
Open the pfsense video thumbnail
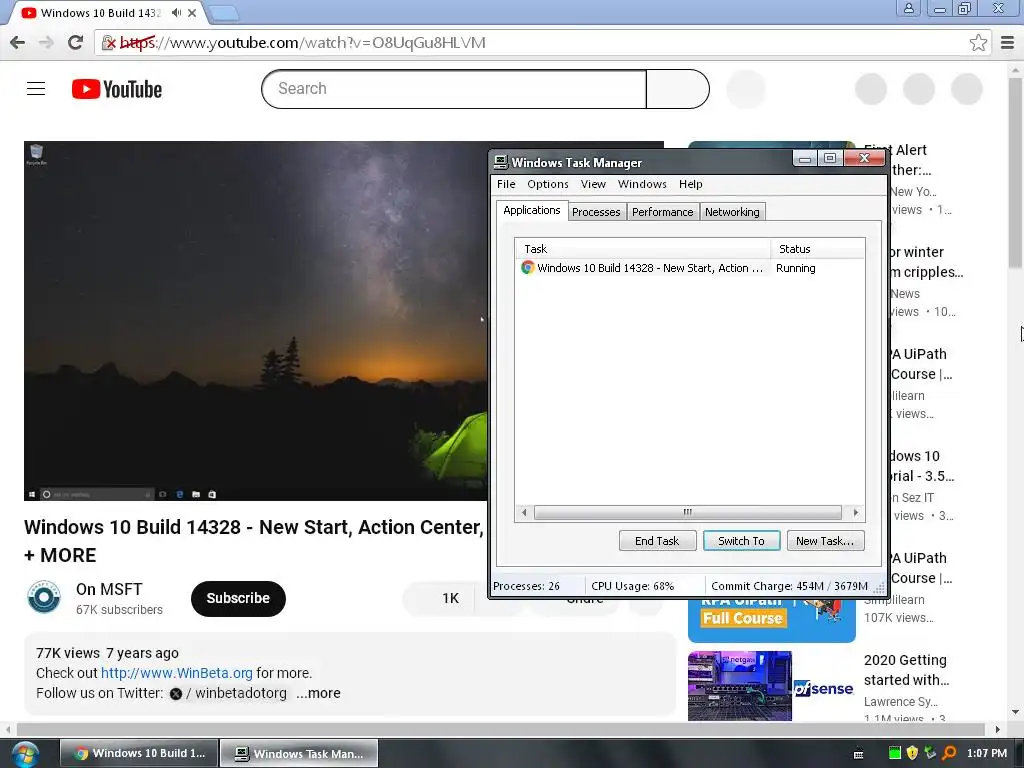click(x=771, y=686)
